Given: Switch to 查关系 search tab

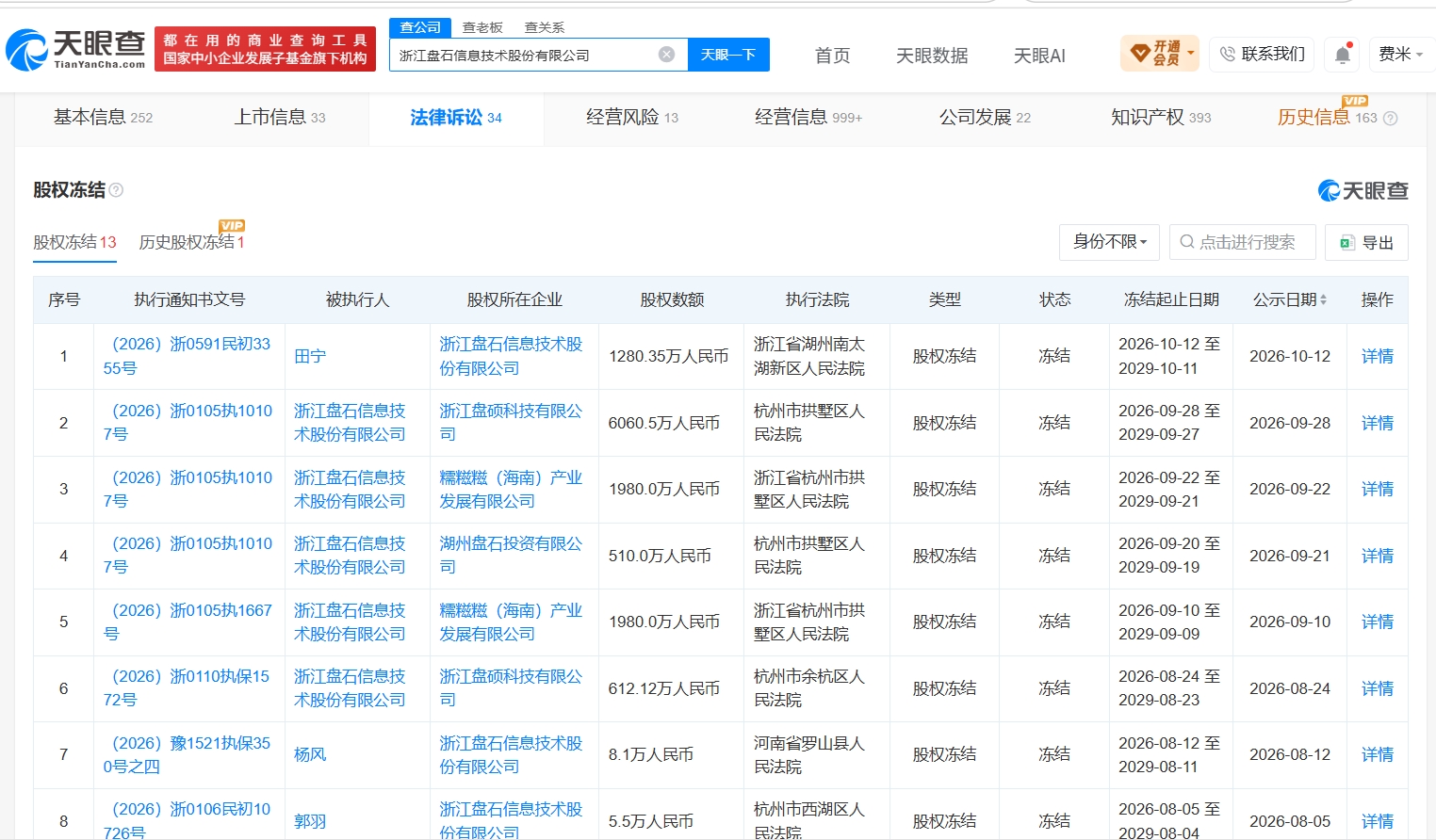Looking at the screenshot, I should pyautogui.click(x=545, y=27).
